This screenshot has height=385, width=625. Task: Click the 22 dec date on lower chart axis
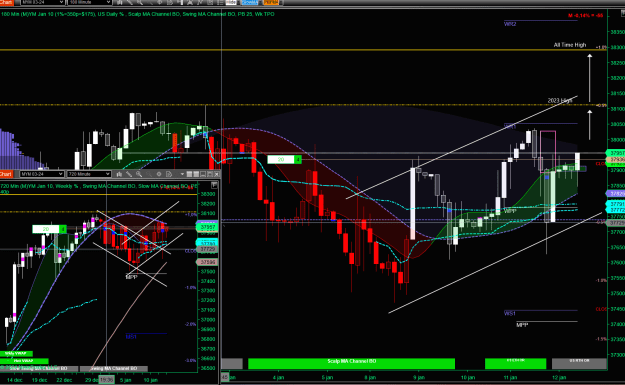click(x=64, y=380)
